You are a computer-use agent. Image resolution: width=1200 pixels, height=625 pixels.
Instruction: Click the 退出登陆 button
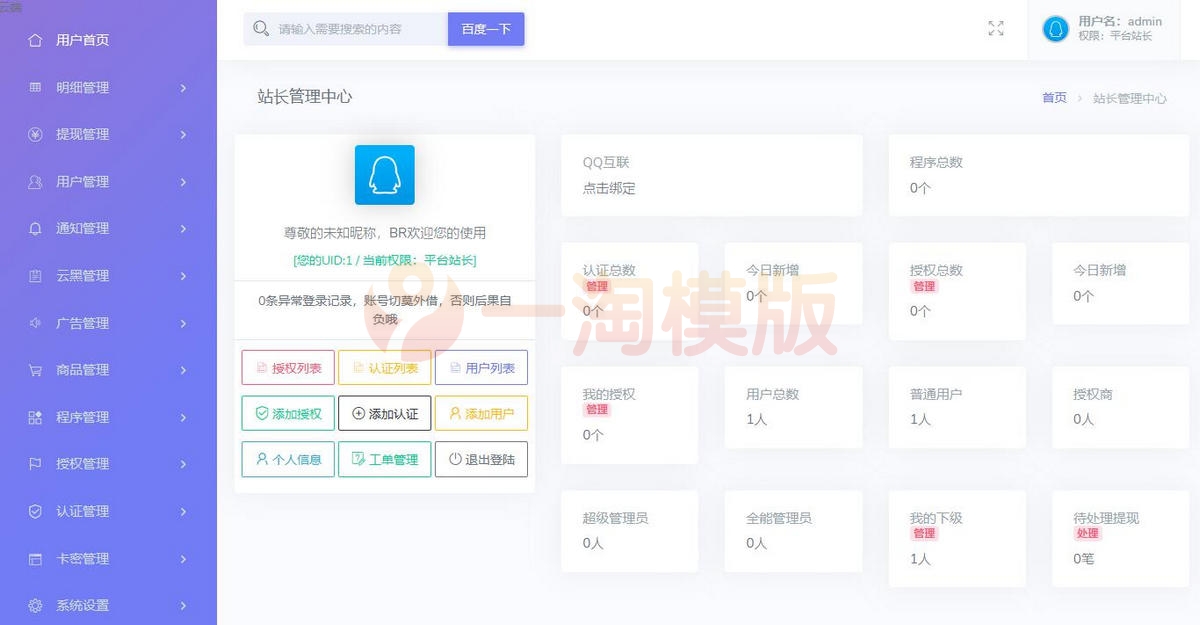click(481, 459)
